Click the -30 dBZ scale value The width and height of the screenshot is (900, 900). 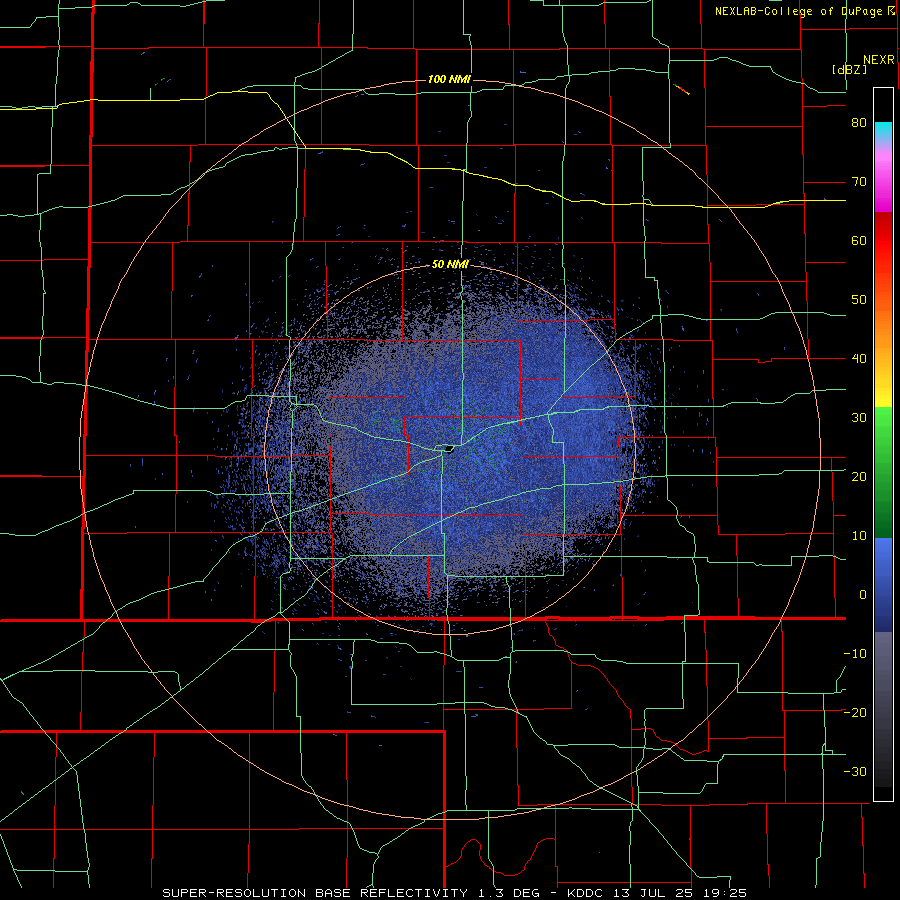click(x=855, y=771)
